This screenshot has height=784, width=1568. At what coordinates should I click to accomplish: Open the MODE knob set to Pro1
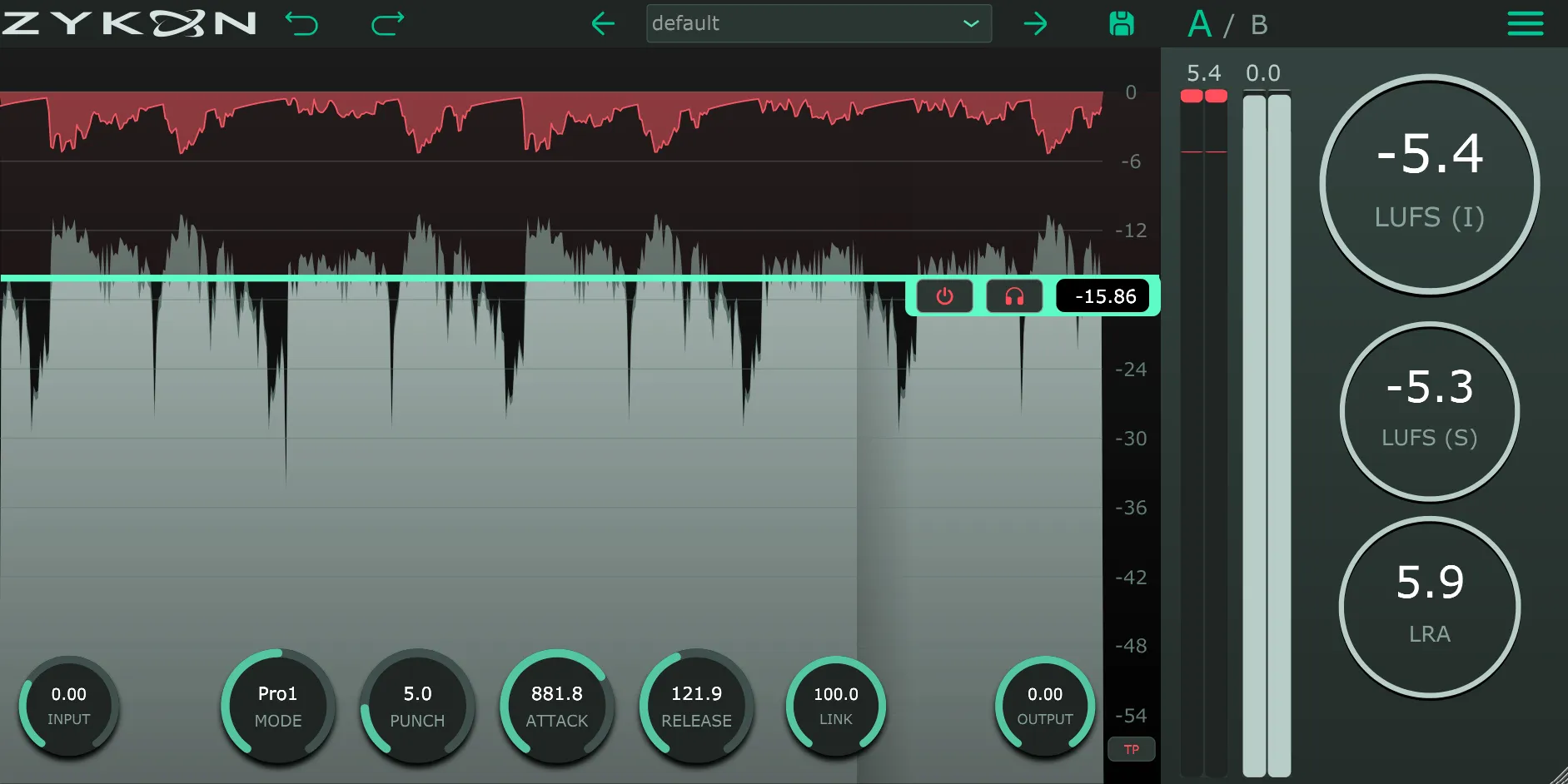278,707
